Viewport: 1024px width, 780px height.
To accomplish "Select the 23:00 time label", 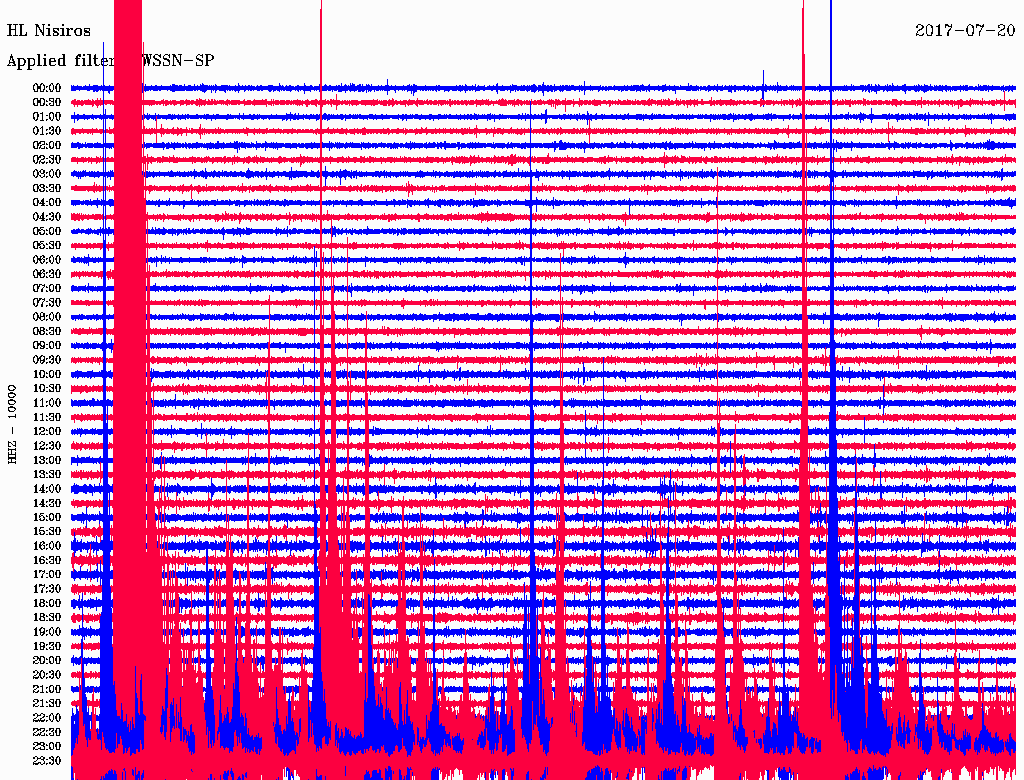I will coord(47,746).
